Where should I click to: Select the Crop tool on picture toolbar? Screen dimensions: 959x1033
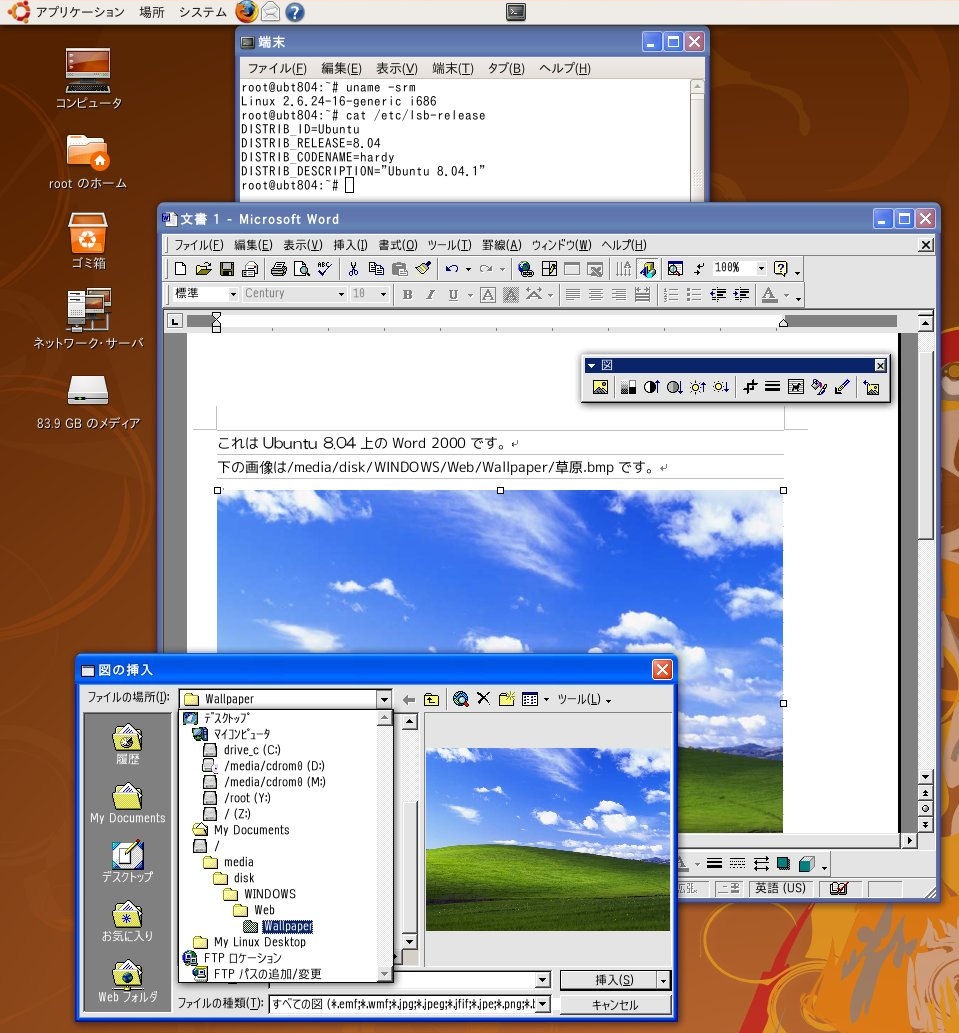tap(750, 387)
